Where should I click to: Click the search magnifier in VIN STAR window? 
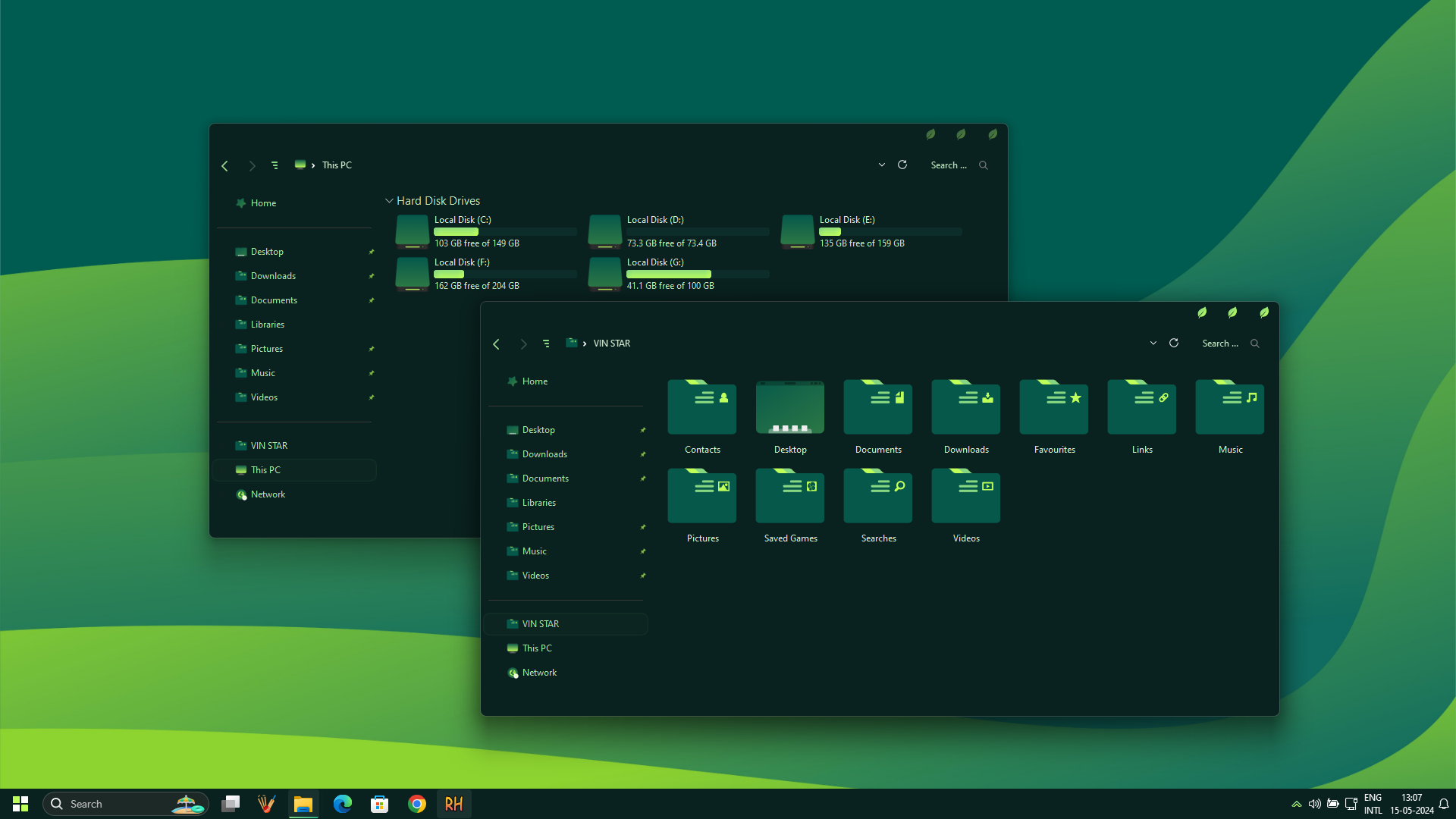point(1255,343)
